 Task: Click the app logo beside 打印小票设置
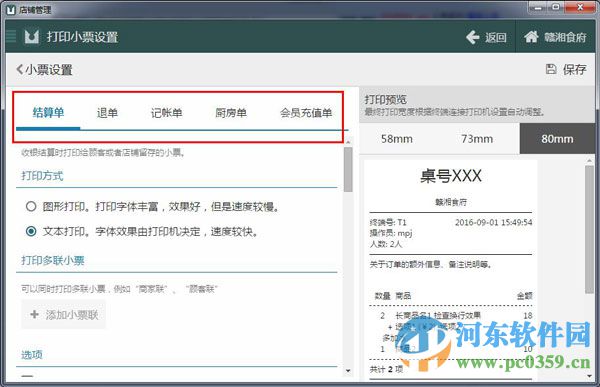coord(32,37)
